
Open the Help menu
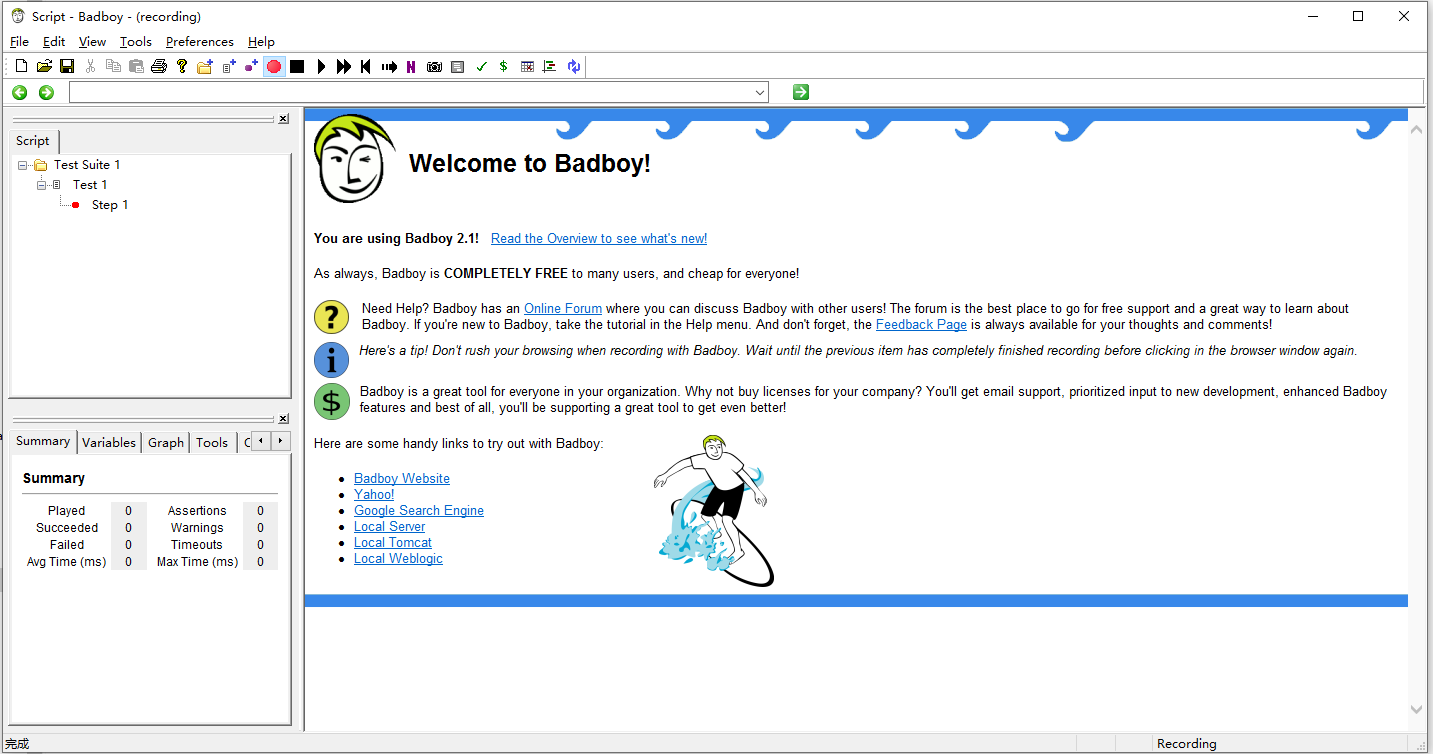pyautogui.click(x=261, y=42)
